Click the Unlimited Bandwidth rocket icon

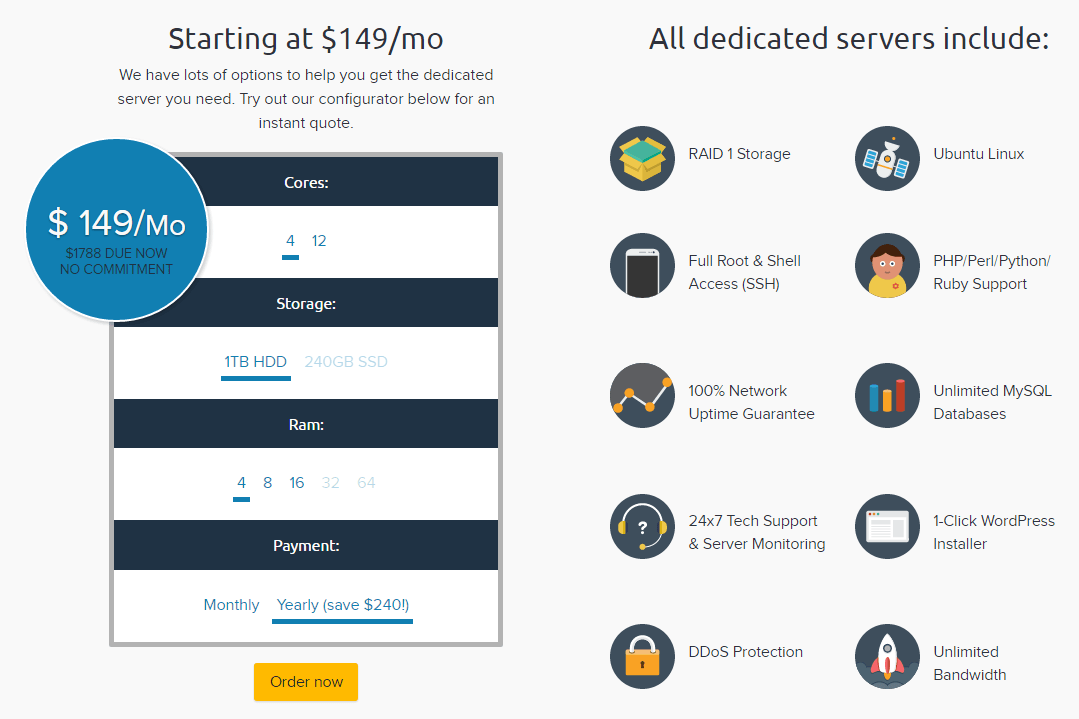point(887,657)
